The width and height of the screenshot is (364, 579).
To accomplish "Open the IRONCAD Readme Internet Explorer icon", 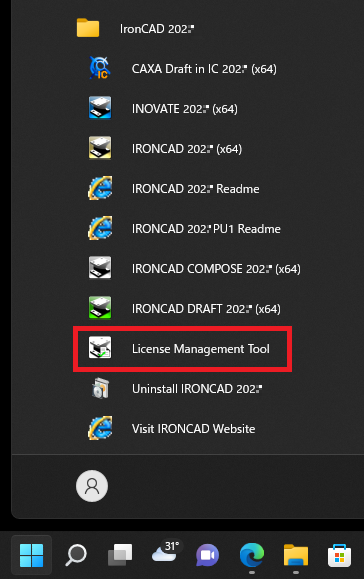I will (100, 188).
